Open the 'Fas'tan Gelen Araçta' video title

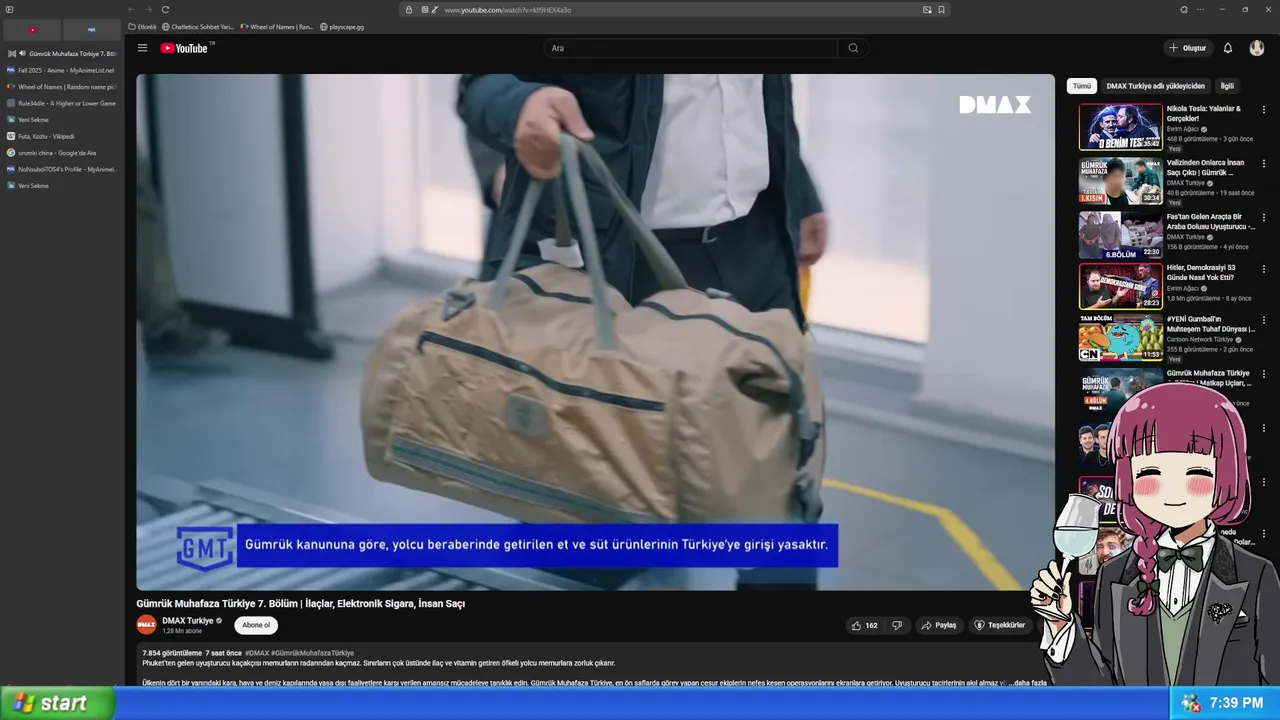(x=1210, y=221)
